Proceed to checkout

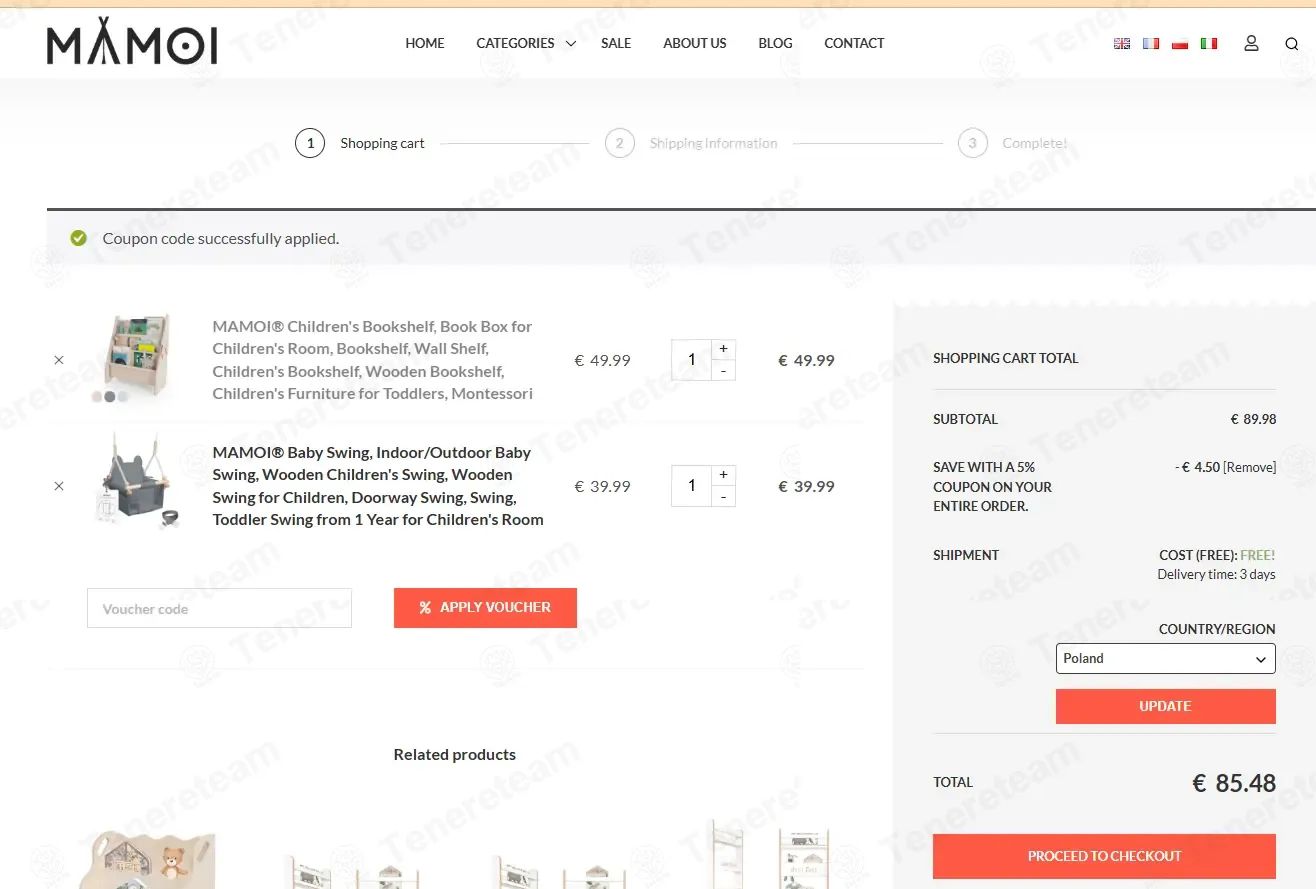(x=1104, y=856)
